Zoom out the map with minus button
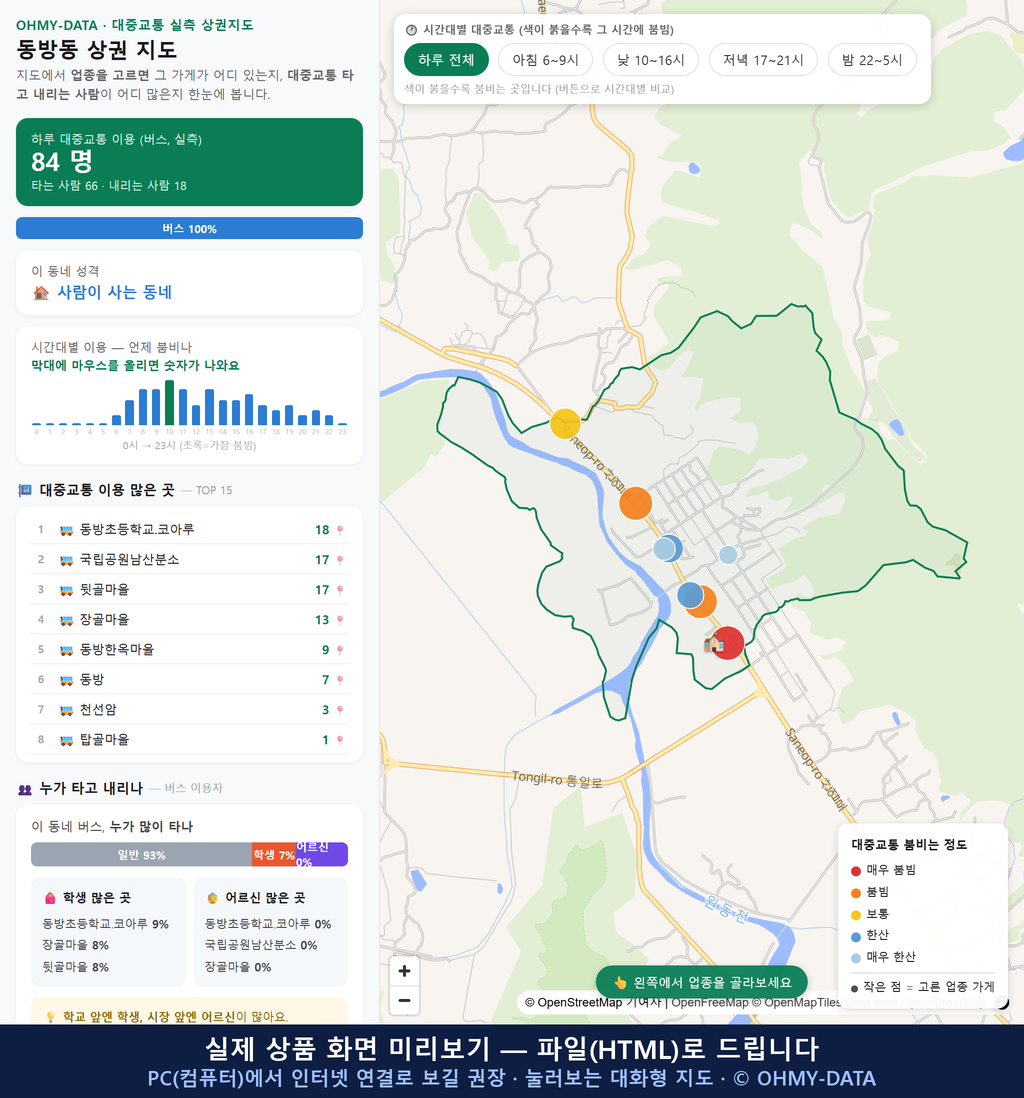The width and height of the screenshot is (1024, 1098). (x=404, y=1000)
